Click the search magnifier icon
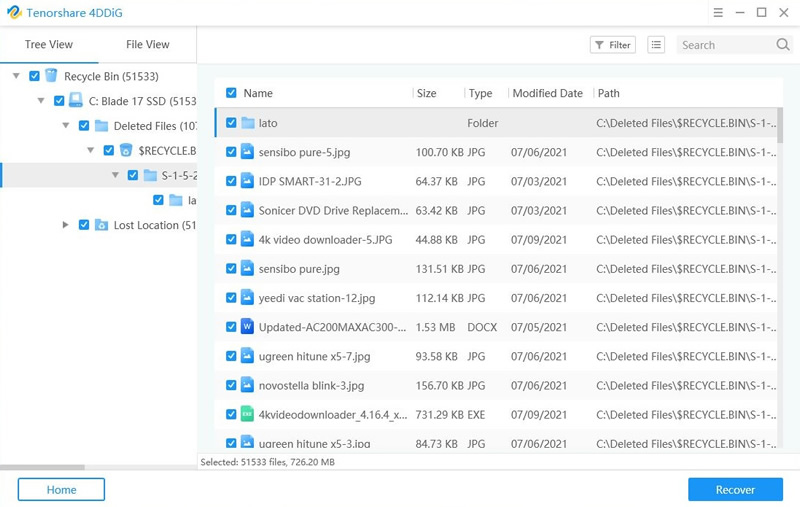Image resolution: width=800 pixels, height=507 pixels. pos(783,45)
